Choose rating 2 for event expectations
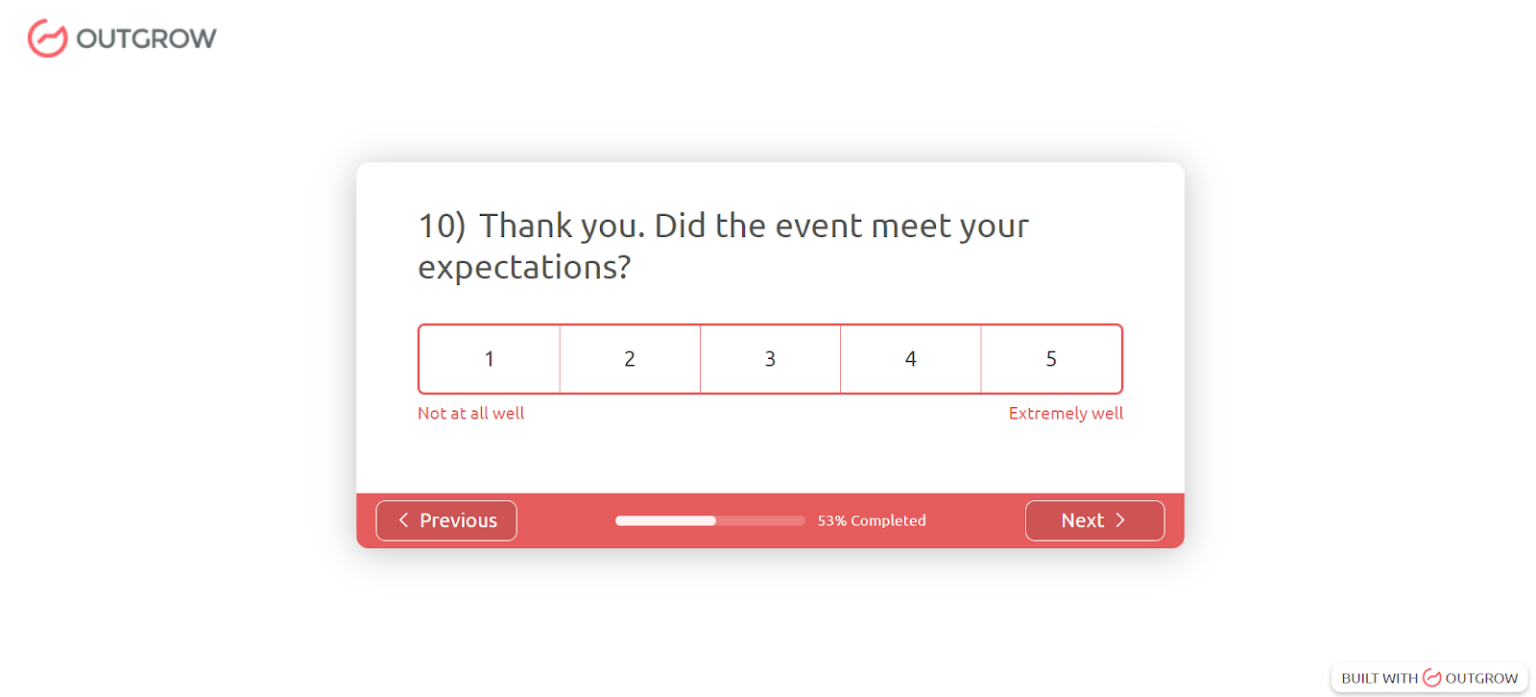The image size is (1536, 697). click(x=630, y=359)
